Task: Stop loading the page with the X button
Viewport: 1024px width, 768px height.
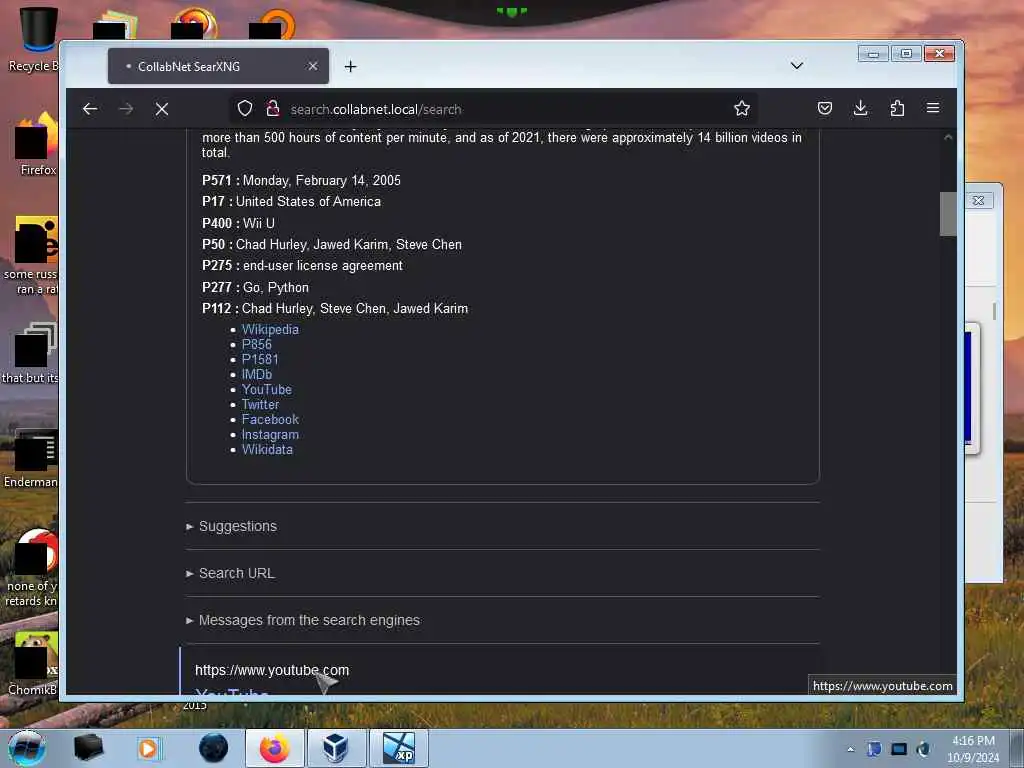Action: 162,109
